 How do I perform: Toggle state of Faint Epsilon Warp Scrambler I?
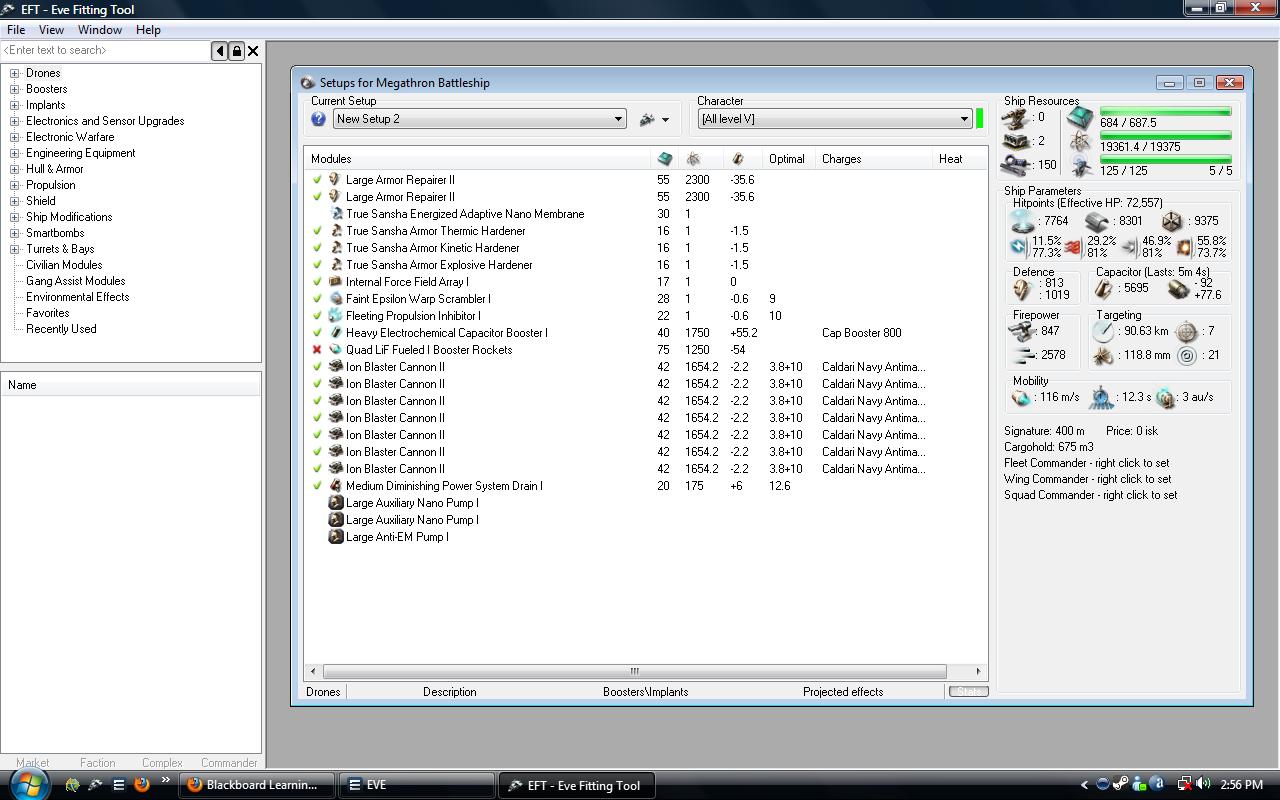coord(317,299)
